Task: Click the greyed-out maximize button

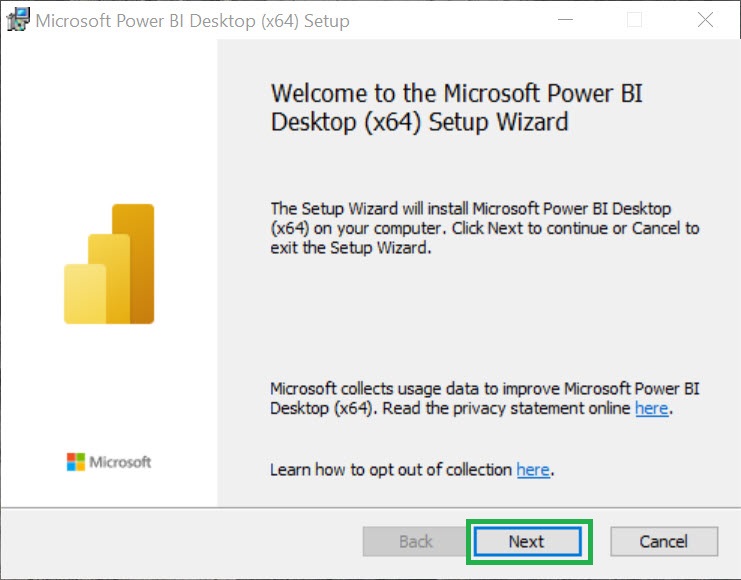Action: click(x=634, y=20)
